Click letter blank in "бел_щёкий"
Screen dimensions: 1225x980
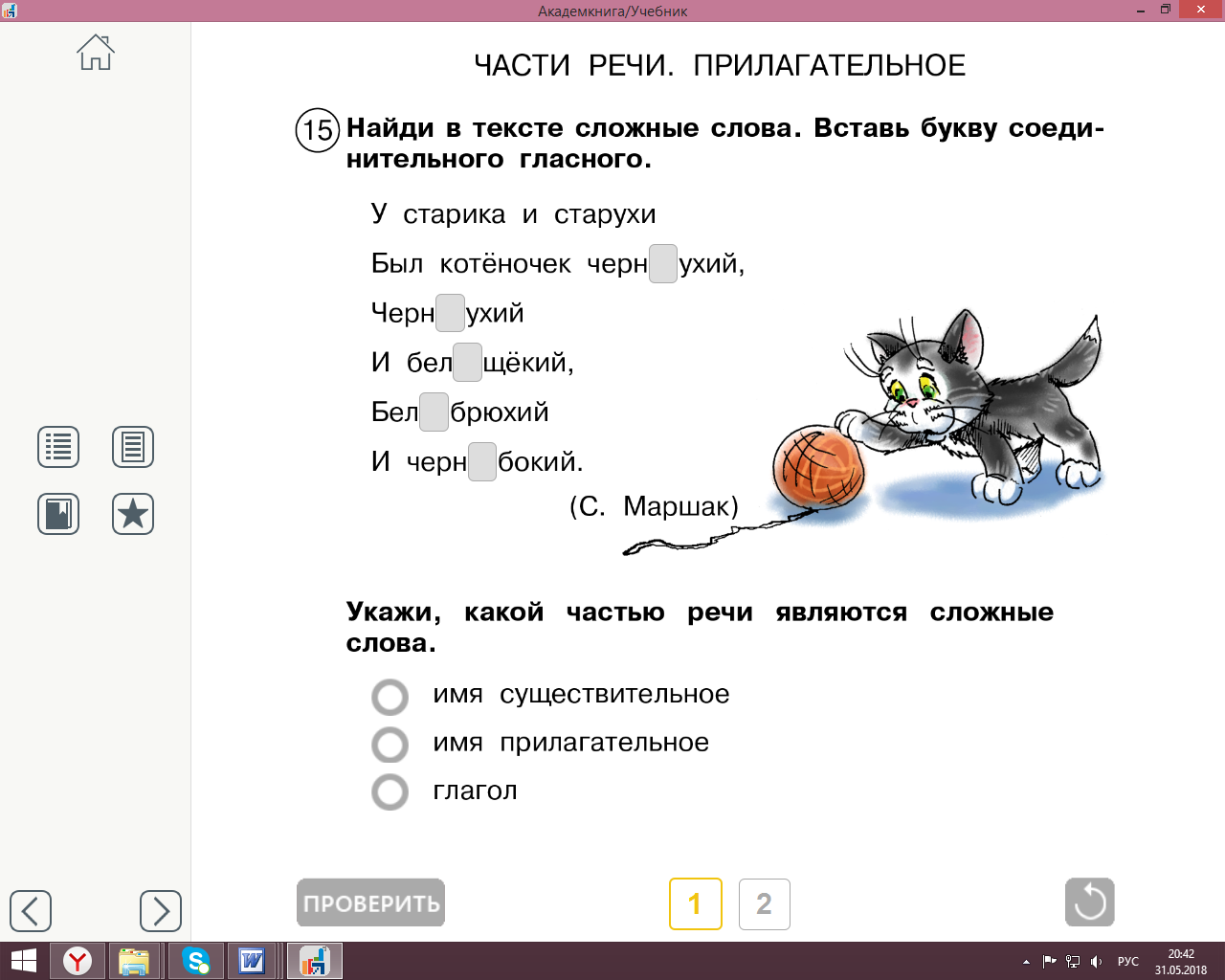(468, 363)
